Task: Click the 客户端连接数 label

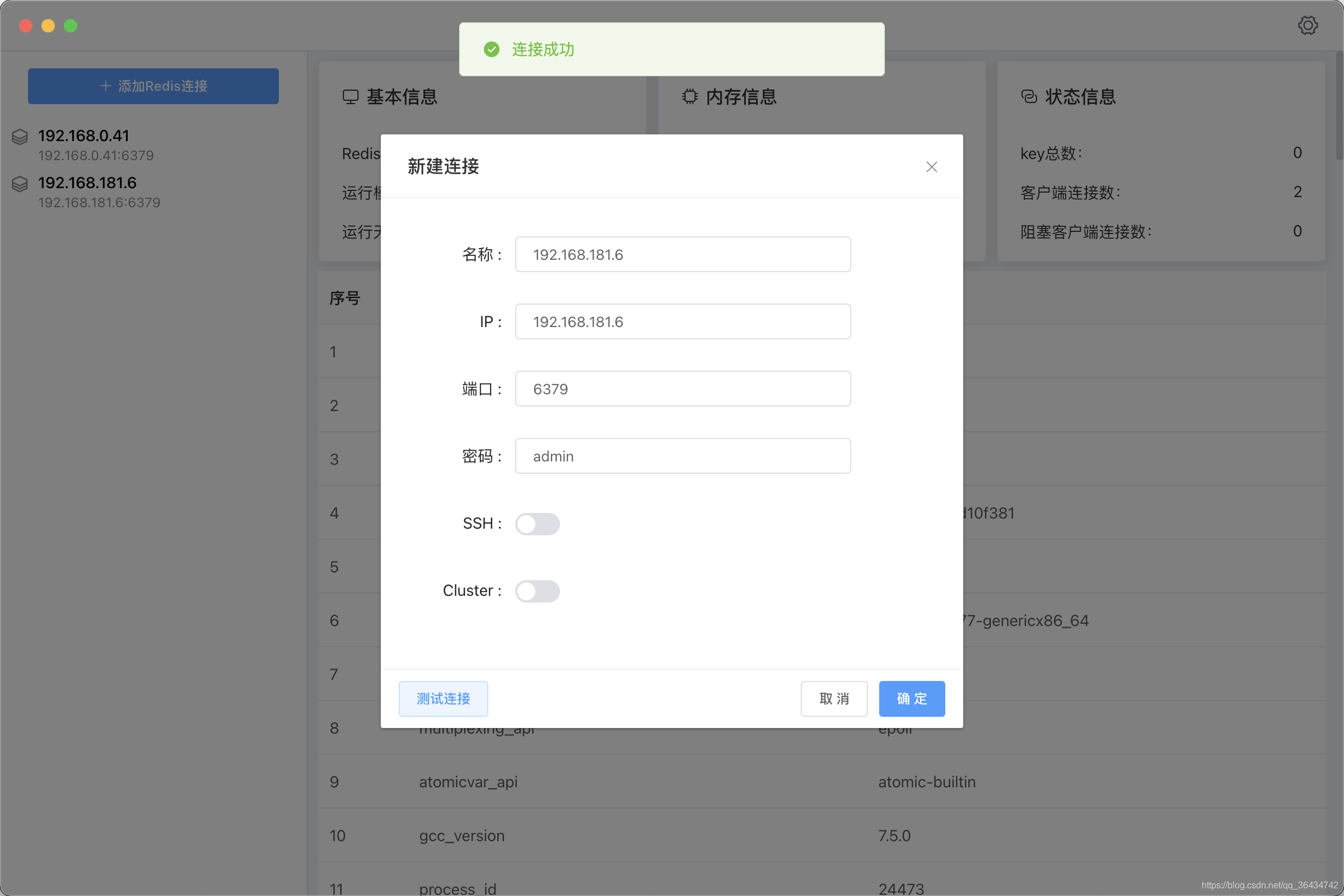Action: pyautogui.click(x=1070, y=193)
